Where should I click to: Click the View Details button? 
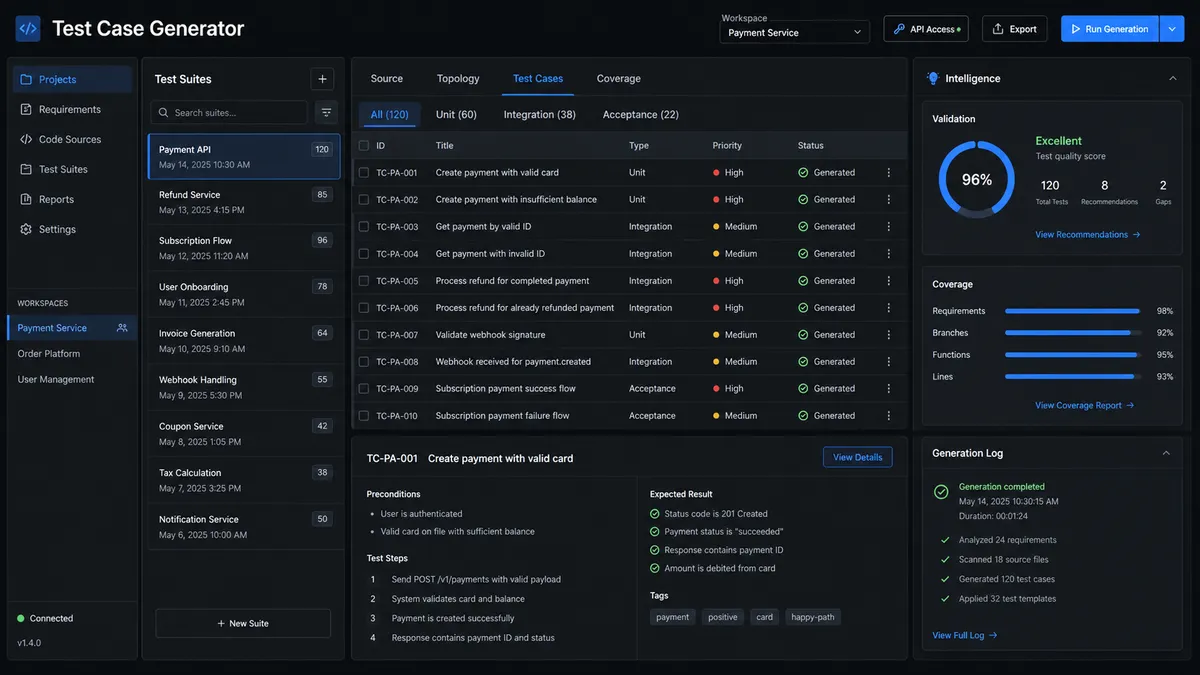(858, 457)
